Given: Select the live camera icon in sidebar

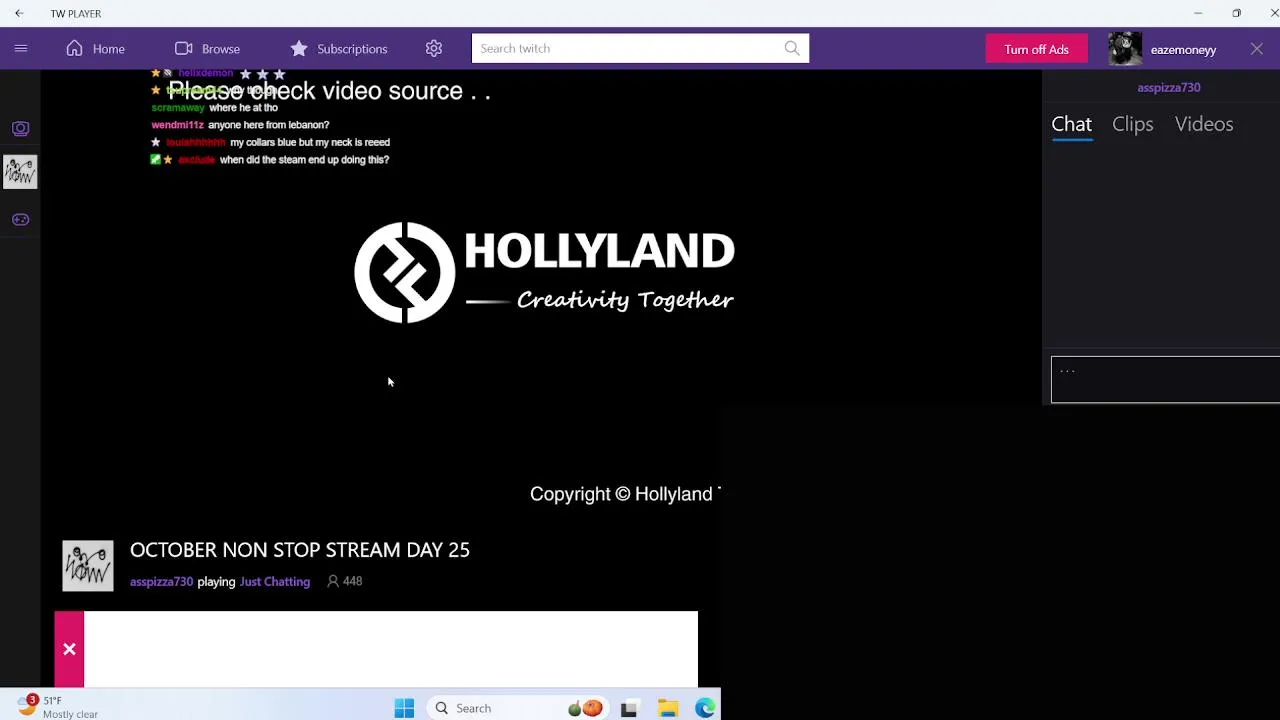Looking at the screenshot, I should (x=20, y=128).
